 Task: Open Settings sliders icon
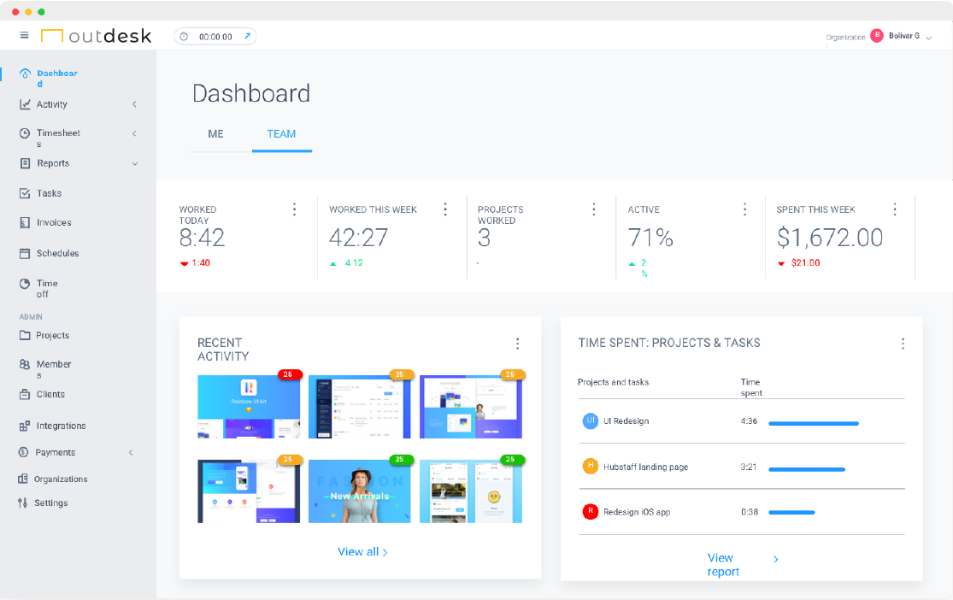coord(24,503)
